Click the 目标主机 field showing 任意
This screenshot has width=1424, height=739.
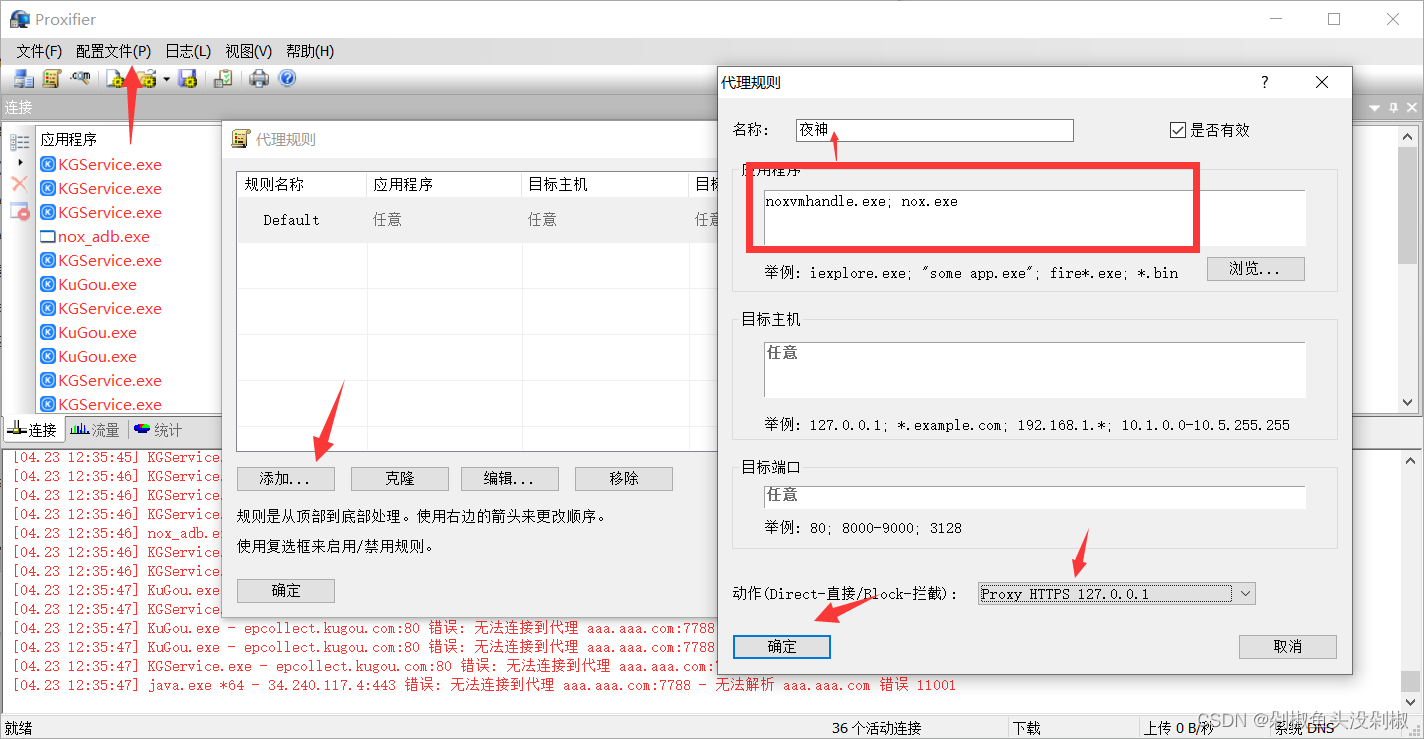point(1034,370)
